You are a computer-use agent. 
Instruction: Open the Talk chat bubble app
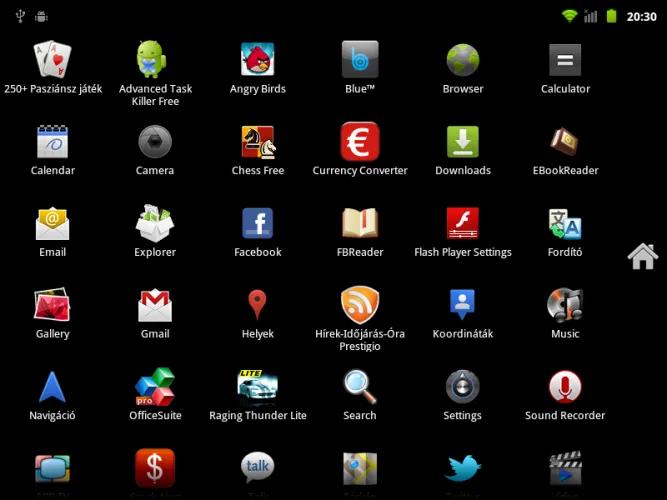point(257,468)
